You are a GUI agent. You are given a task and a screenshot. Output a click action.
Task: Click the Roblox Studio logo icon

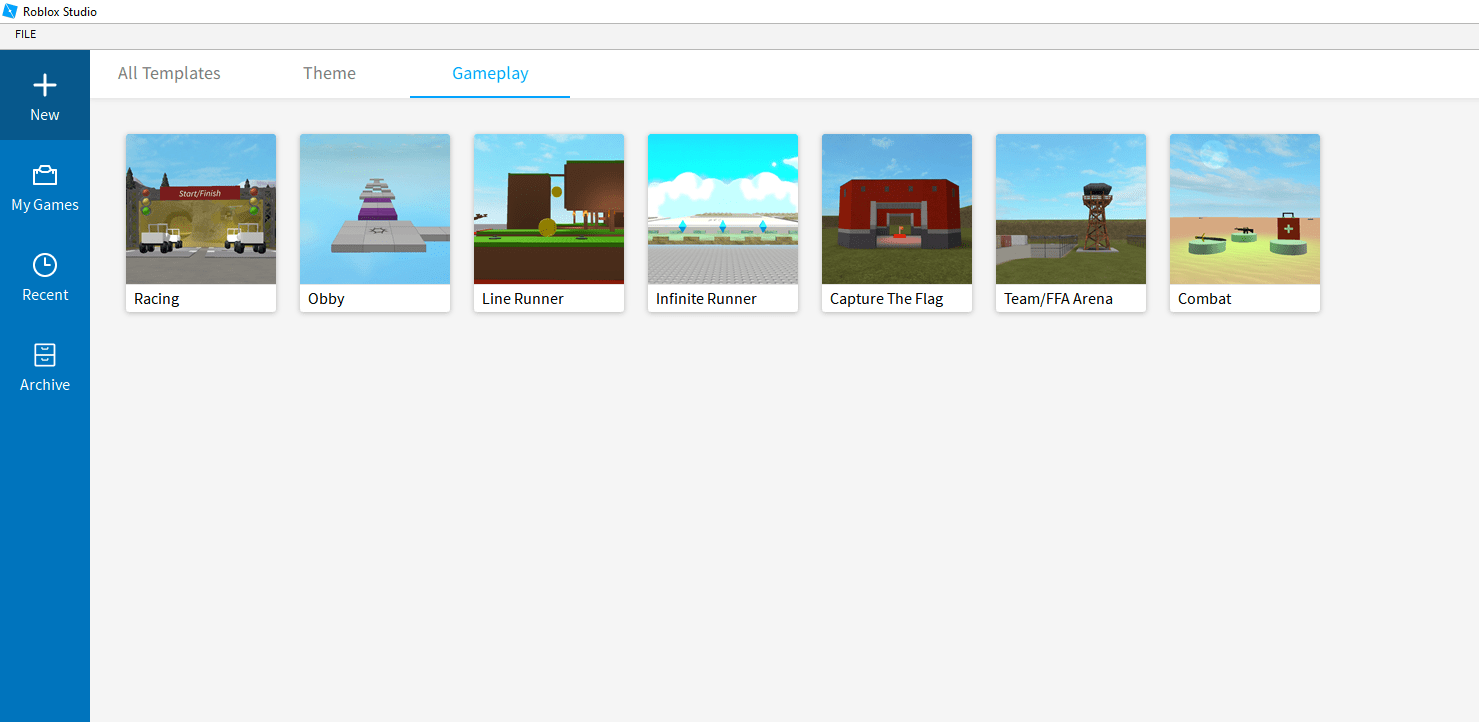tap(10, 11)
